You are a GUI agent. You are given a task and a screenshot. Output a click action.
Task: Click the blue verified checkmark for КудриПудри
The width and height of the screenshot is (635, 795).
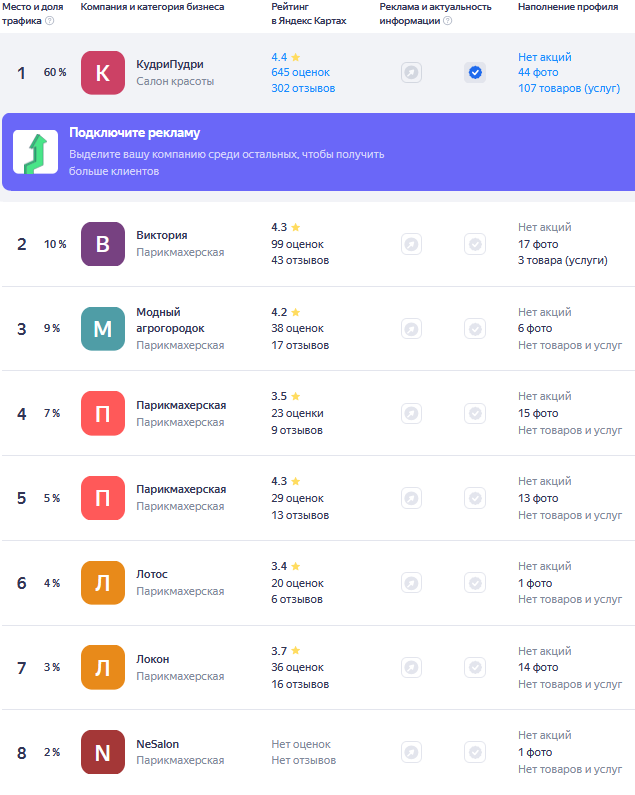pyautogui.click(x=475, y=73)
